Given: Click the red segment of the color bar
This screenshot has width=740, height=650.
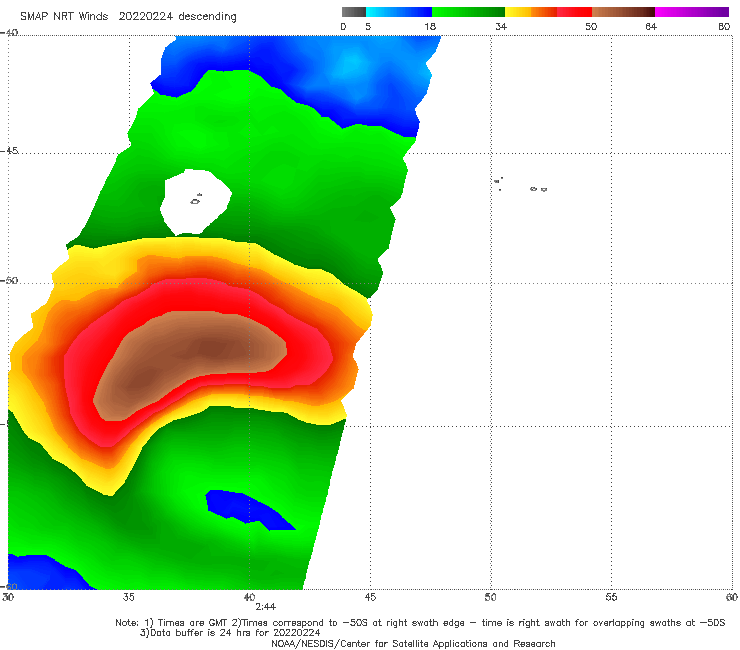Looking at the screenshot, I should pyautogui.click(x=574, y=12).
